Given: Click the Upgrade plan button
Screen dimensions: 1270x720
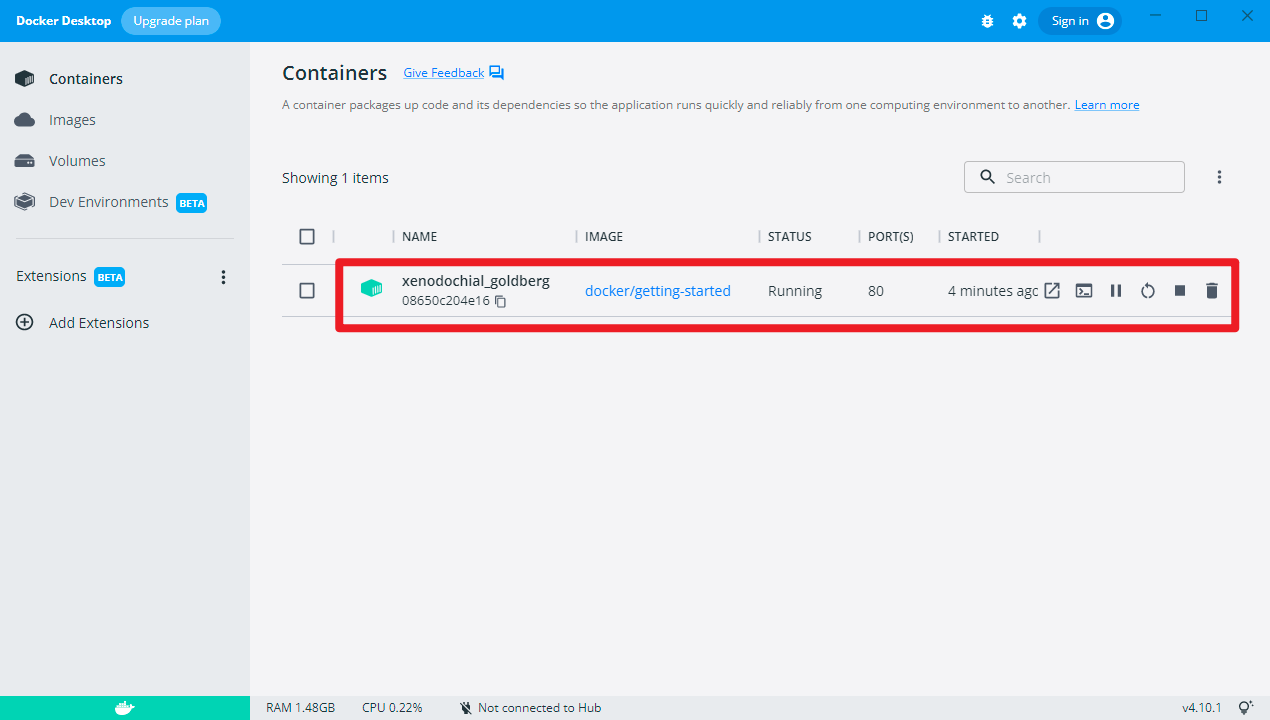Looking at the screenshot, I should [x=171, y=21].
